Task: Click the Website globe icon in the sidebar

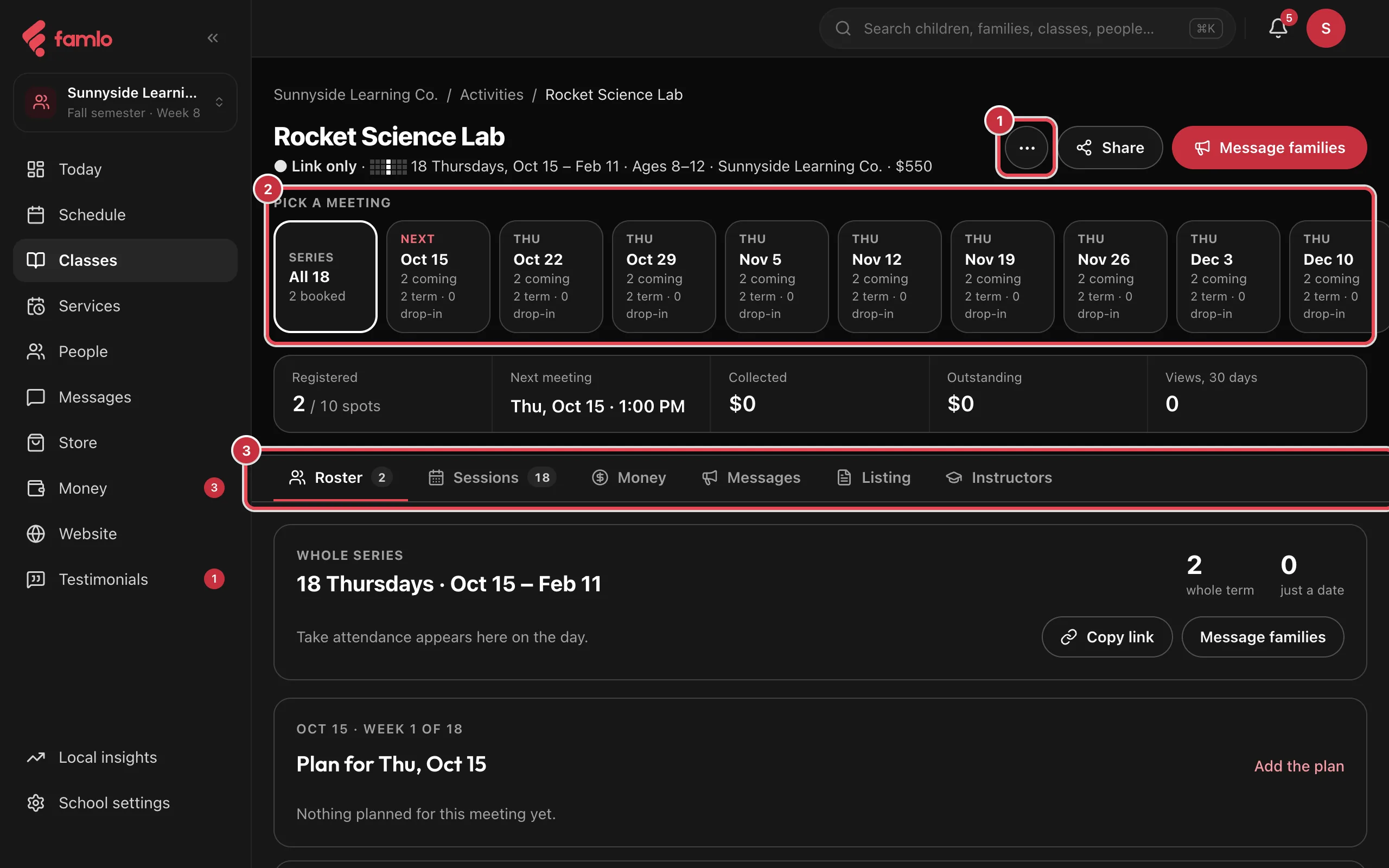Action: [x=36, y=534]
